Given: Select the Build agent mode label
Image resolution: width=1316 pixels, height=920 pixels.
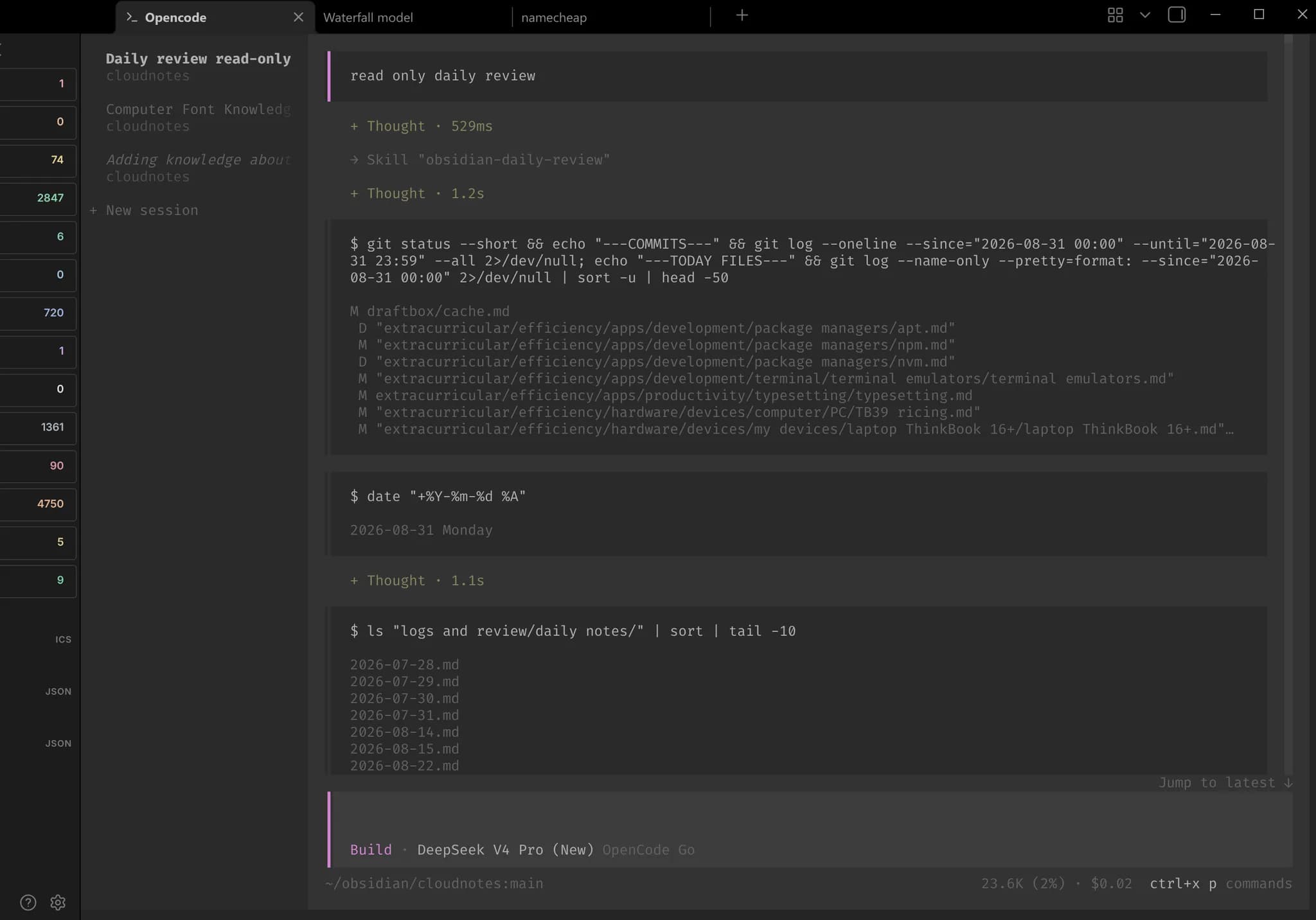Looking at the screenshot, I should point(371,850).
